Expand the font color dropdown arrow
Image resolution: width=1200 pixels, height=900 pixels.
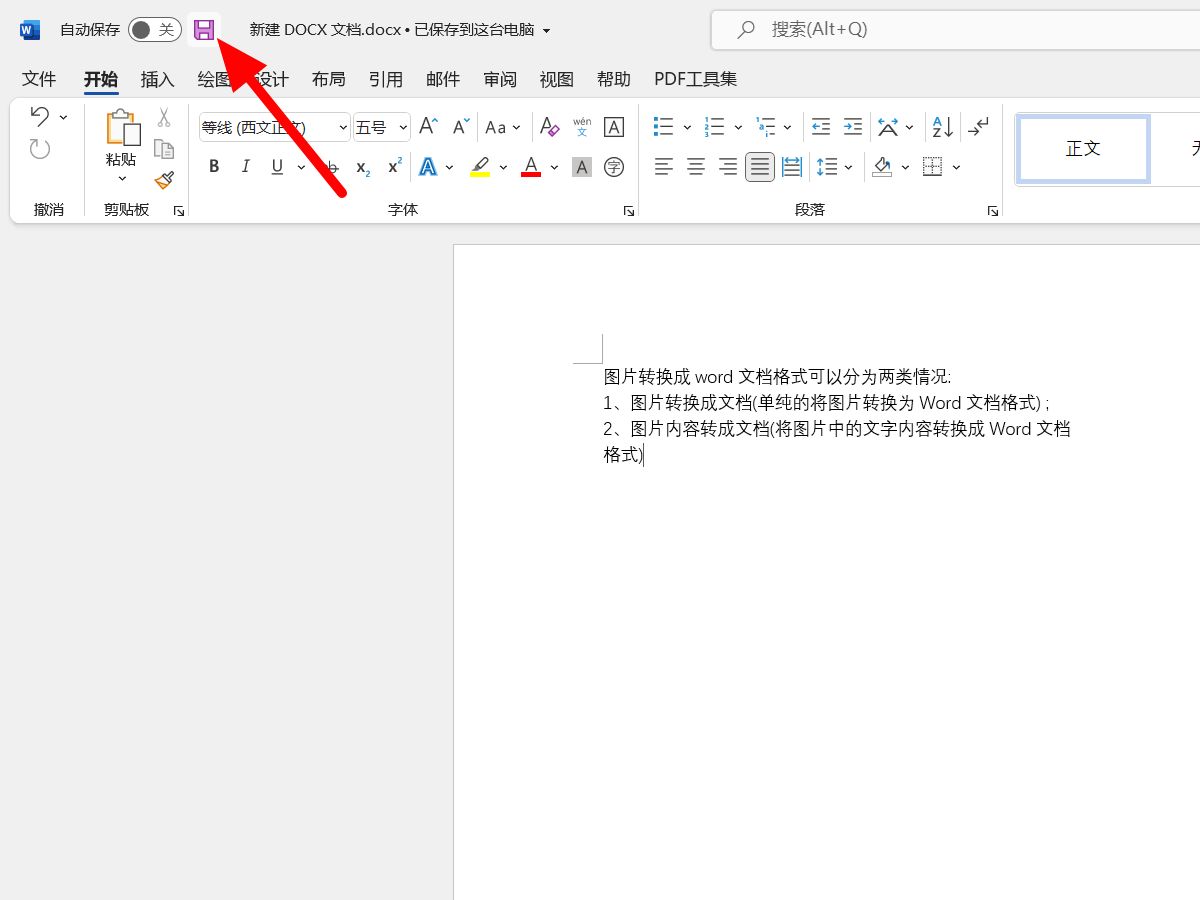(554, 167)
